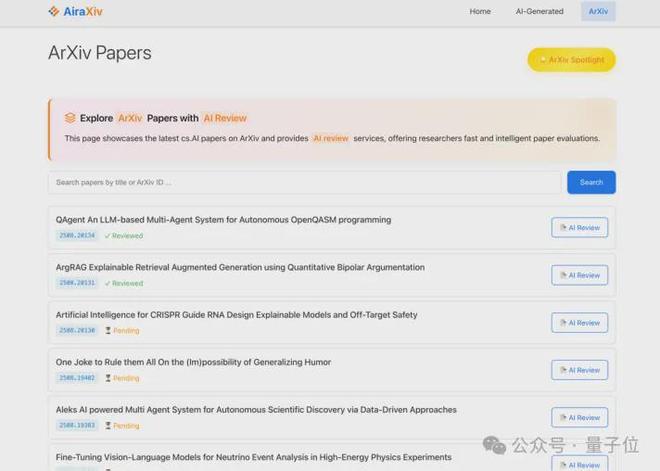Click AI Review button for Fine-Tuning Vision-Language paper
Viewport: 660px width, 471px height.
coord(580,464)
